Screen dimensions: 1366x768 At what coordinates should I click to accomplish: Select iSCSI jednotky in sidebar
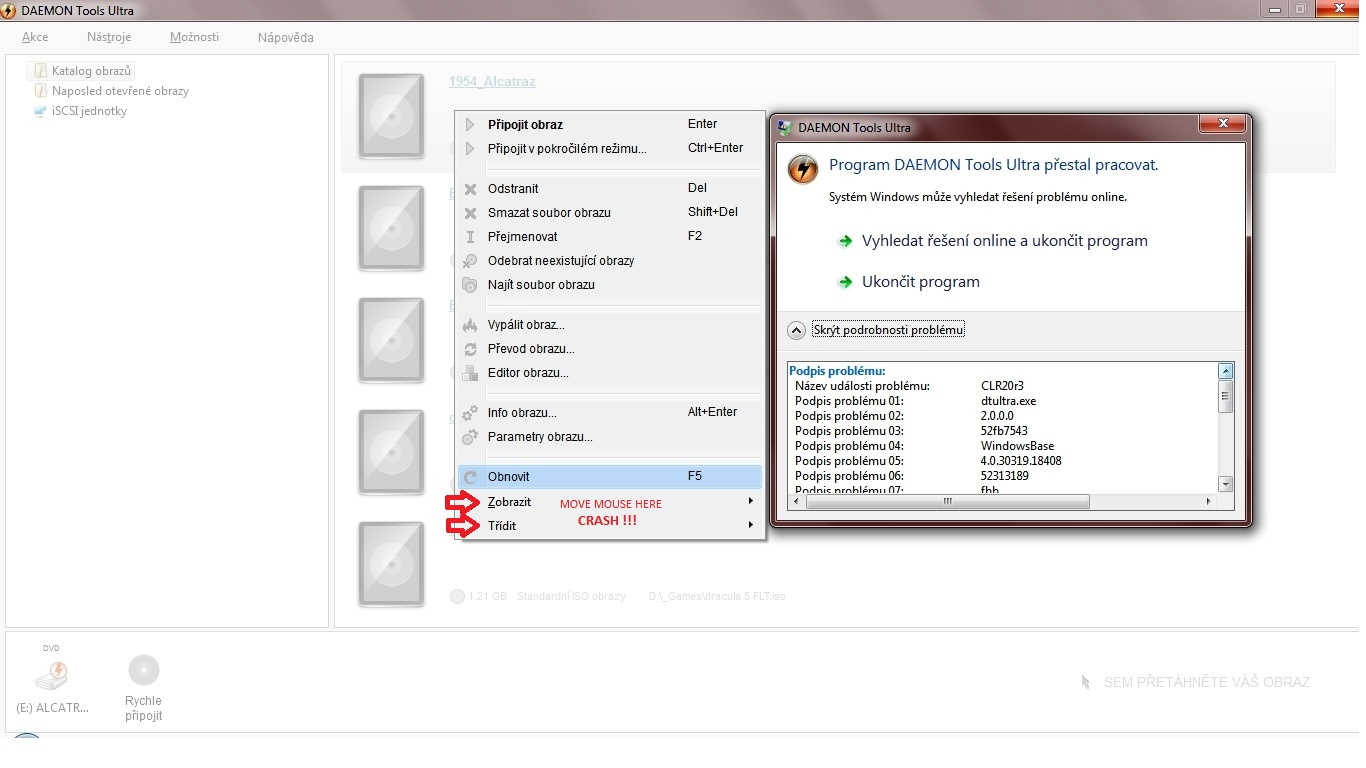pyautogui.click(x=89, y=111)
